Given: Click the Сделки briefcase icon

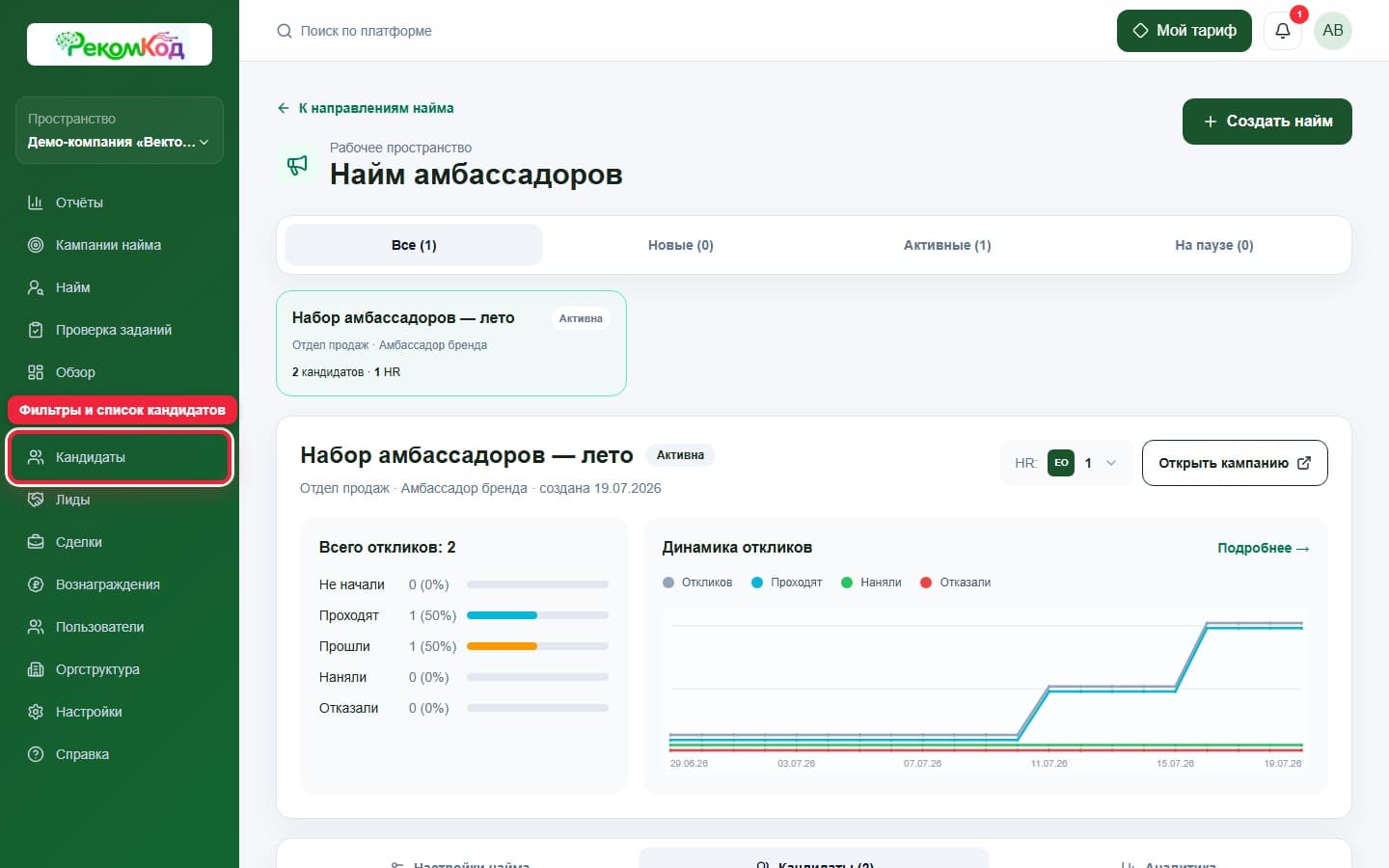Looking at the screenshot, I should 36,542.
